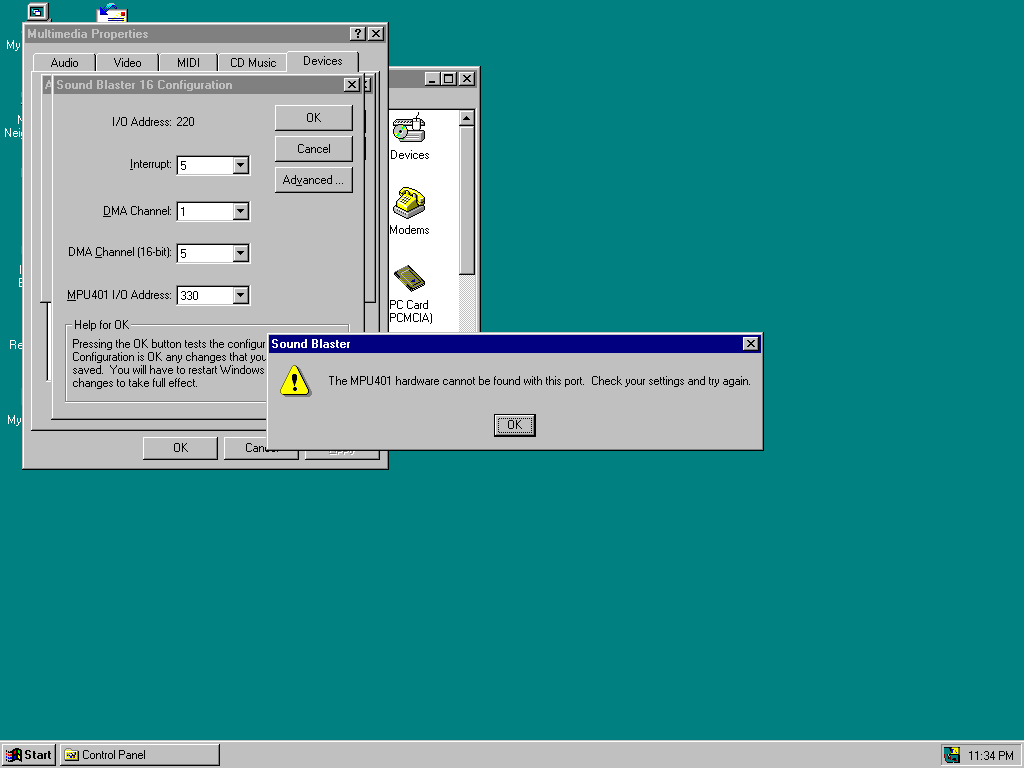The image size is (1024, 768).
Task: Select the Modems telephone icon
Action: point(409,204)
